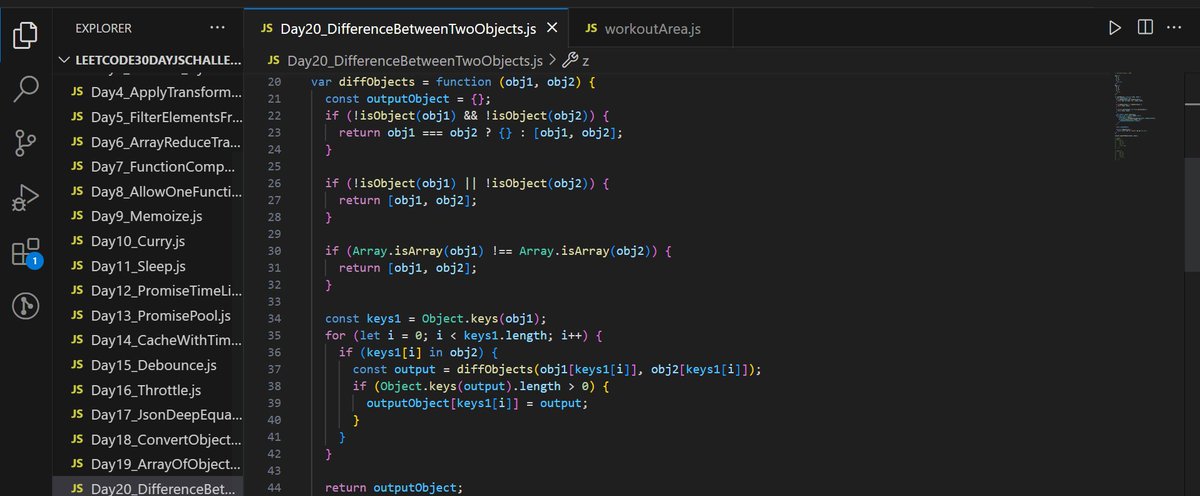Click line number 35 in gutter
The height and width of the screenshot is (496, 1200).
click(x=275, y=335)
